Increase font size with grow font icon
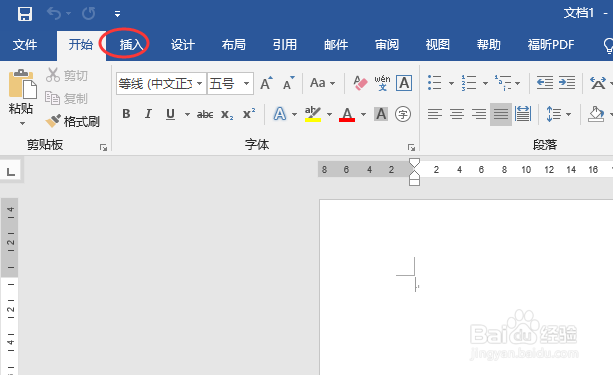The width and height of the screenshot is (613, 375). click(x=266, y=83)
